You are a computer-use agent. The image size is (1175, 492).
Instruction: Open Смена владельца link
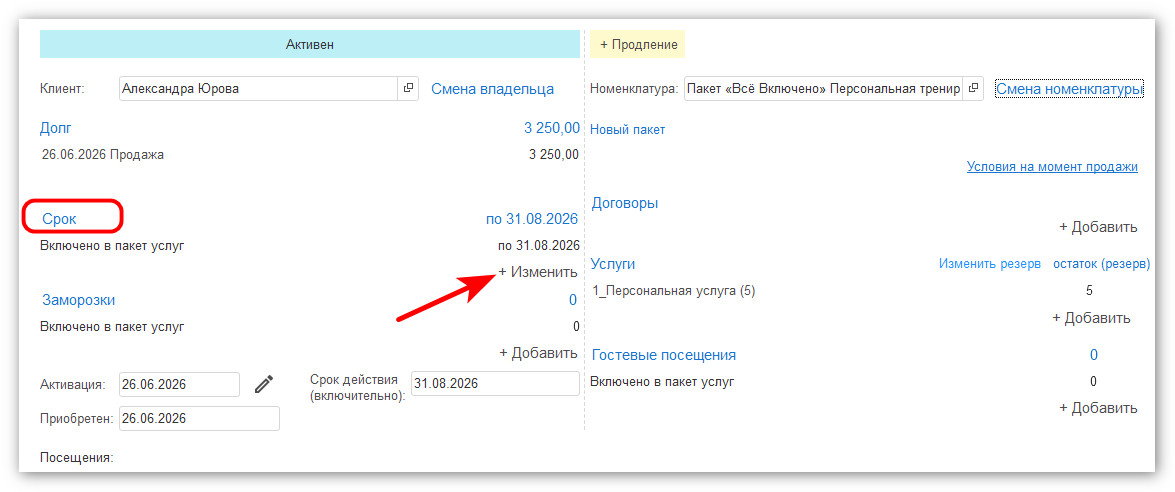tap(492, 89)
